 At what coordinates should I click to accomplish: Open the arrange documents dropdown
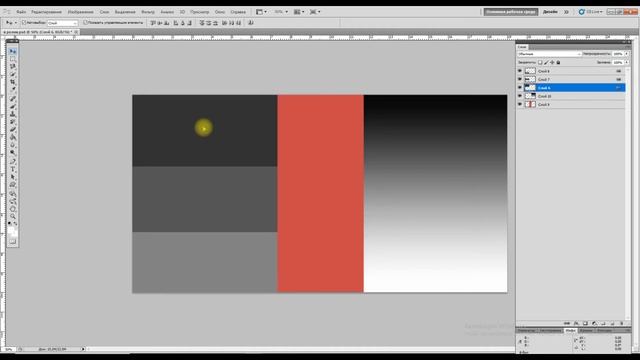299,12
